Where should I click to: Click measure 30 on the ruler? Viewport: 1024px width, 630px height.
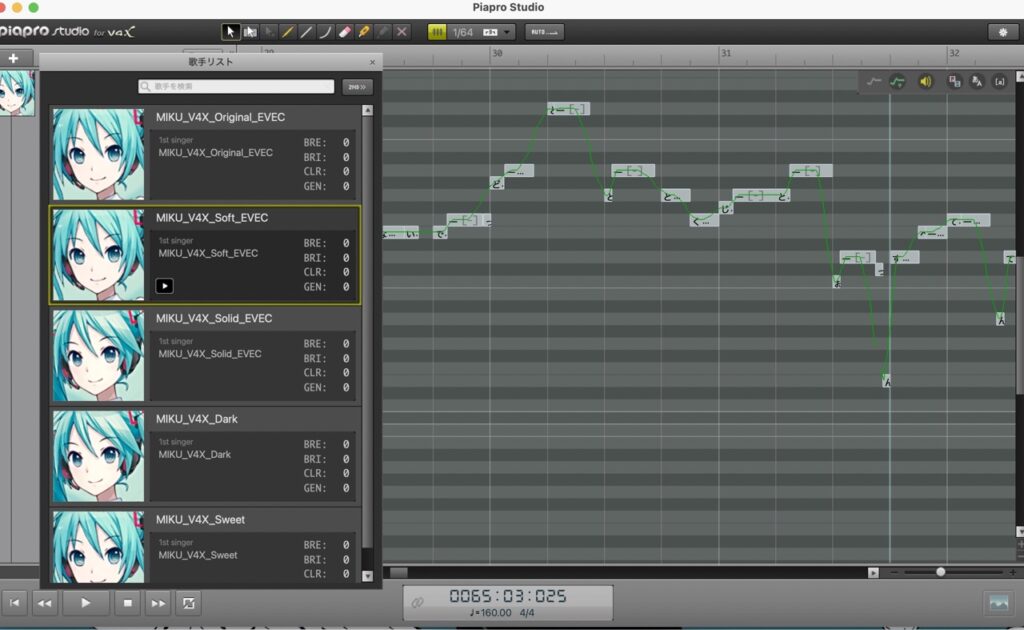497,53
